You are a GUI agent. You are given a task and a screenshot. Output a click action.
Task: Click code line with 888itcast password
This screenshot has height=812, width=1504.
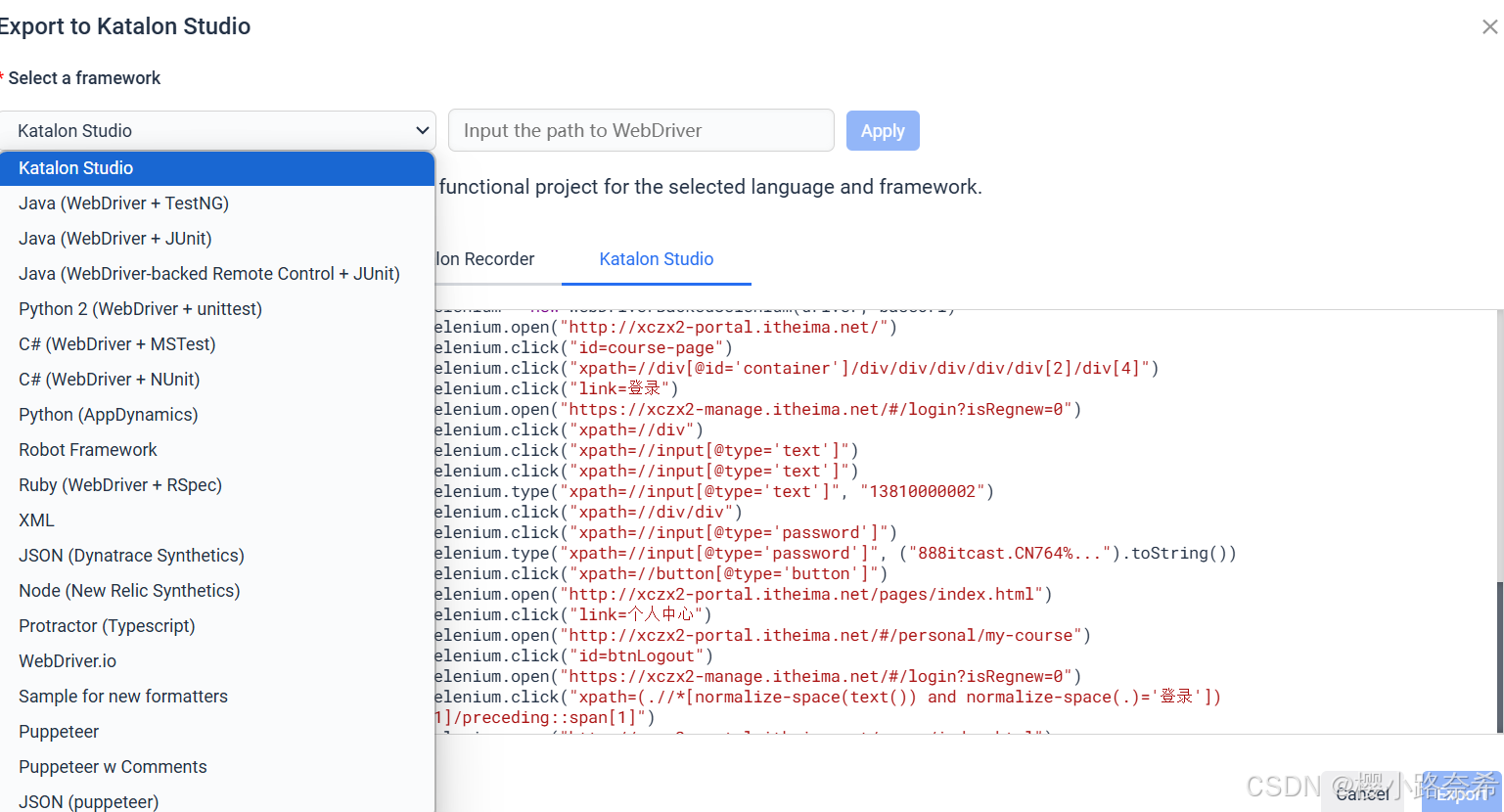pyautogui.click(x=836, y=553)
